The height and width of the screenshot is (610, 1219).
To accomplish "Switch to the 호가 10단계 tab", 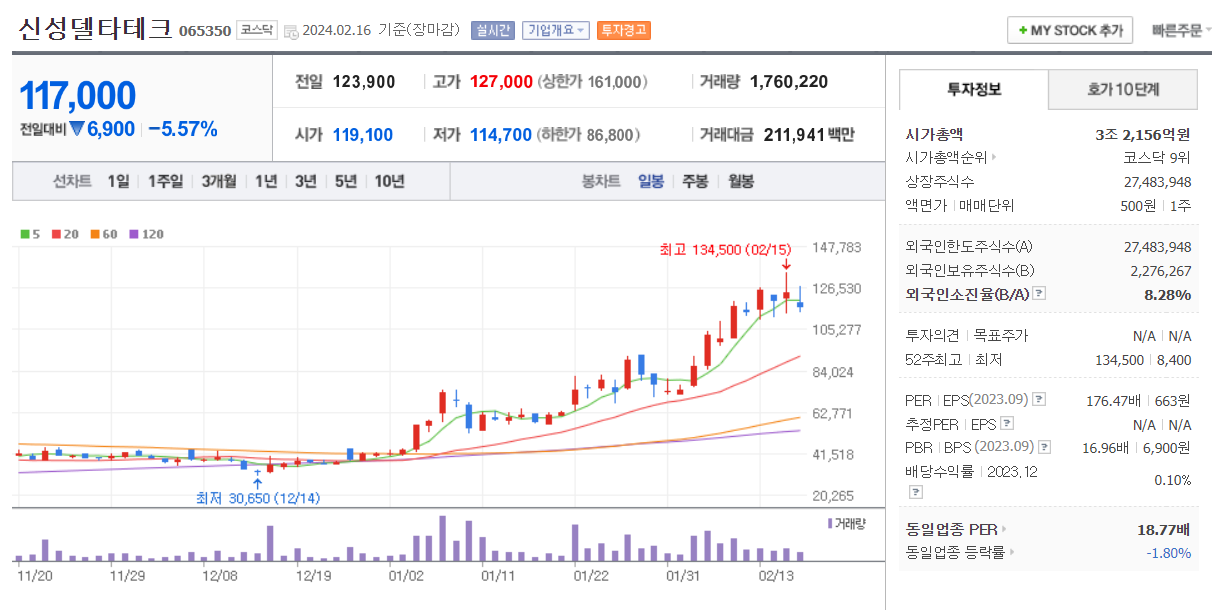I will [x=1123, y=89].
